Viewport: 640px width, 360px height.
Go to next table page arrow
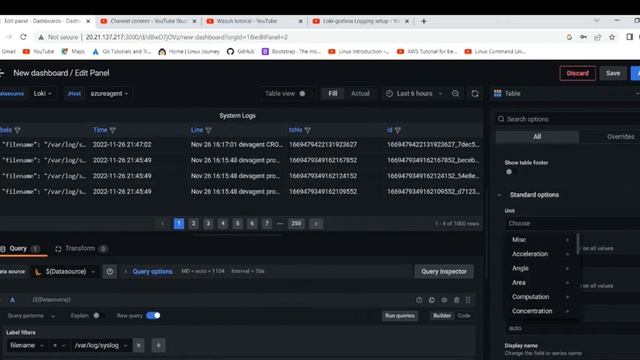316,224
